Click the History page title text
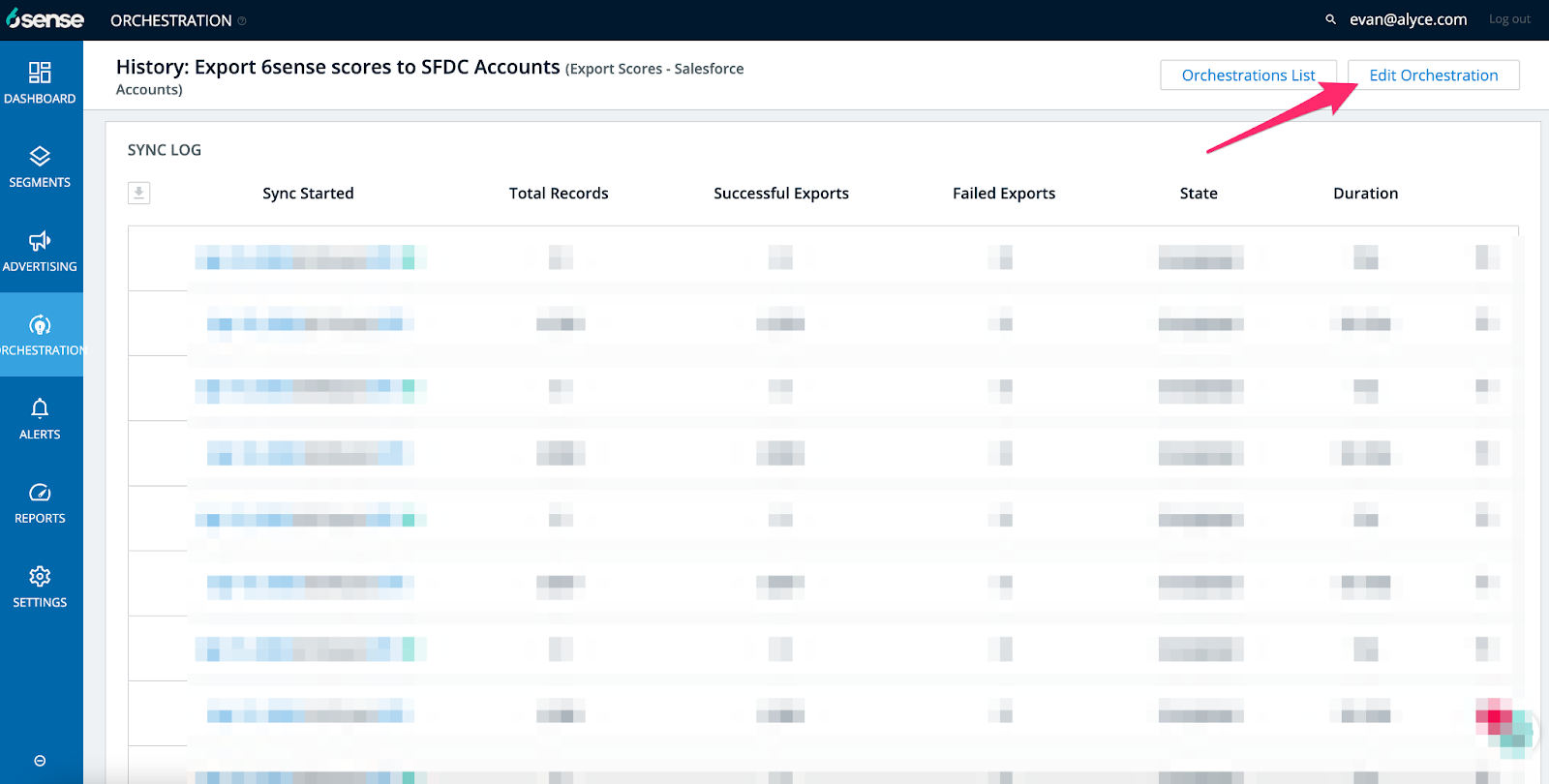The image size is (1549, 784). click(338, 67)
